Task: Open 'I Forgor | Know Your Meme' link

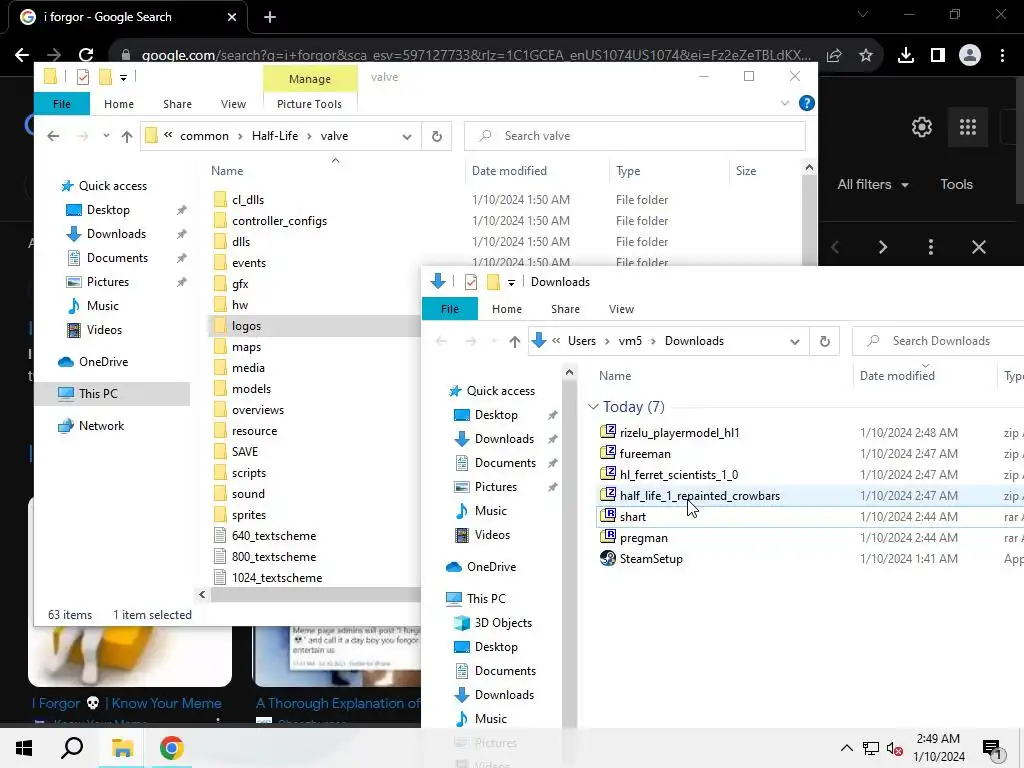Action: (127, 703)
